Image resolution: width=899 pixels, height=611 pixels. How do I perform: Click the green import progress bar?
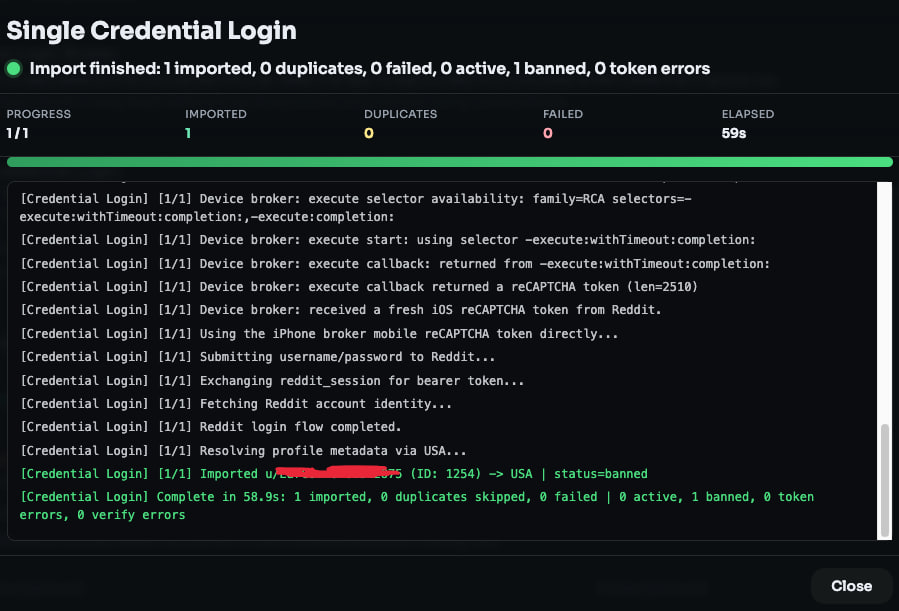[450, 162]
